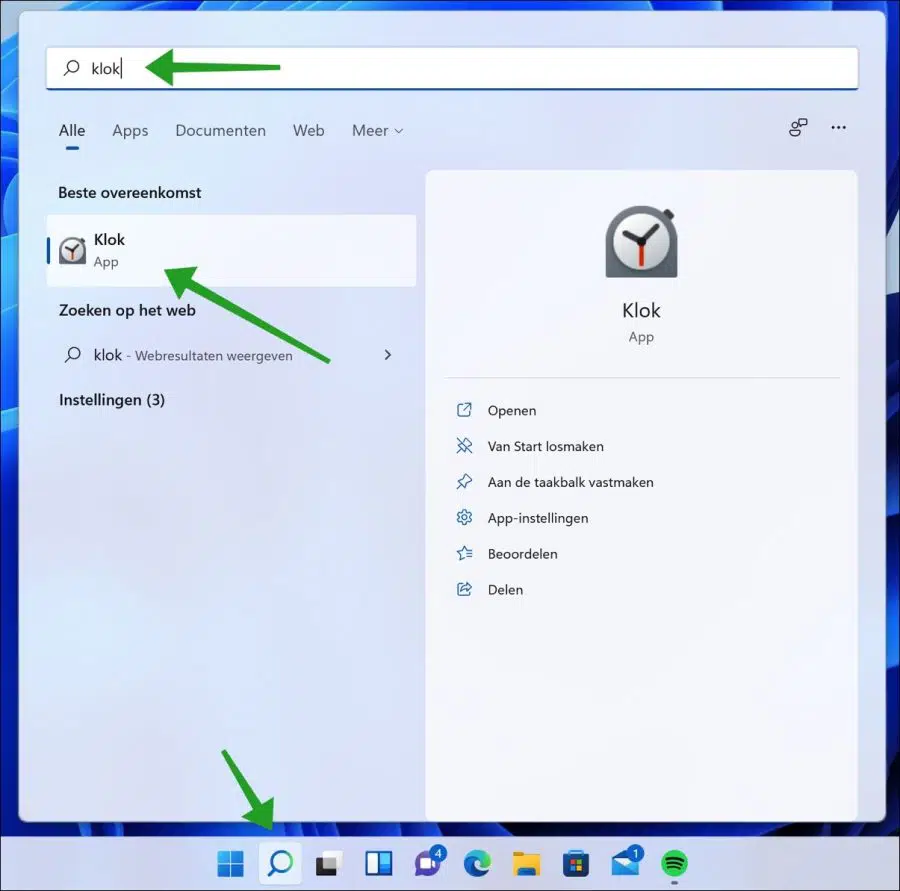The image size is (900, 891).
Task: Choose Van Start losmaken
Action: click(545, 446)
